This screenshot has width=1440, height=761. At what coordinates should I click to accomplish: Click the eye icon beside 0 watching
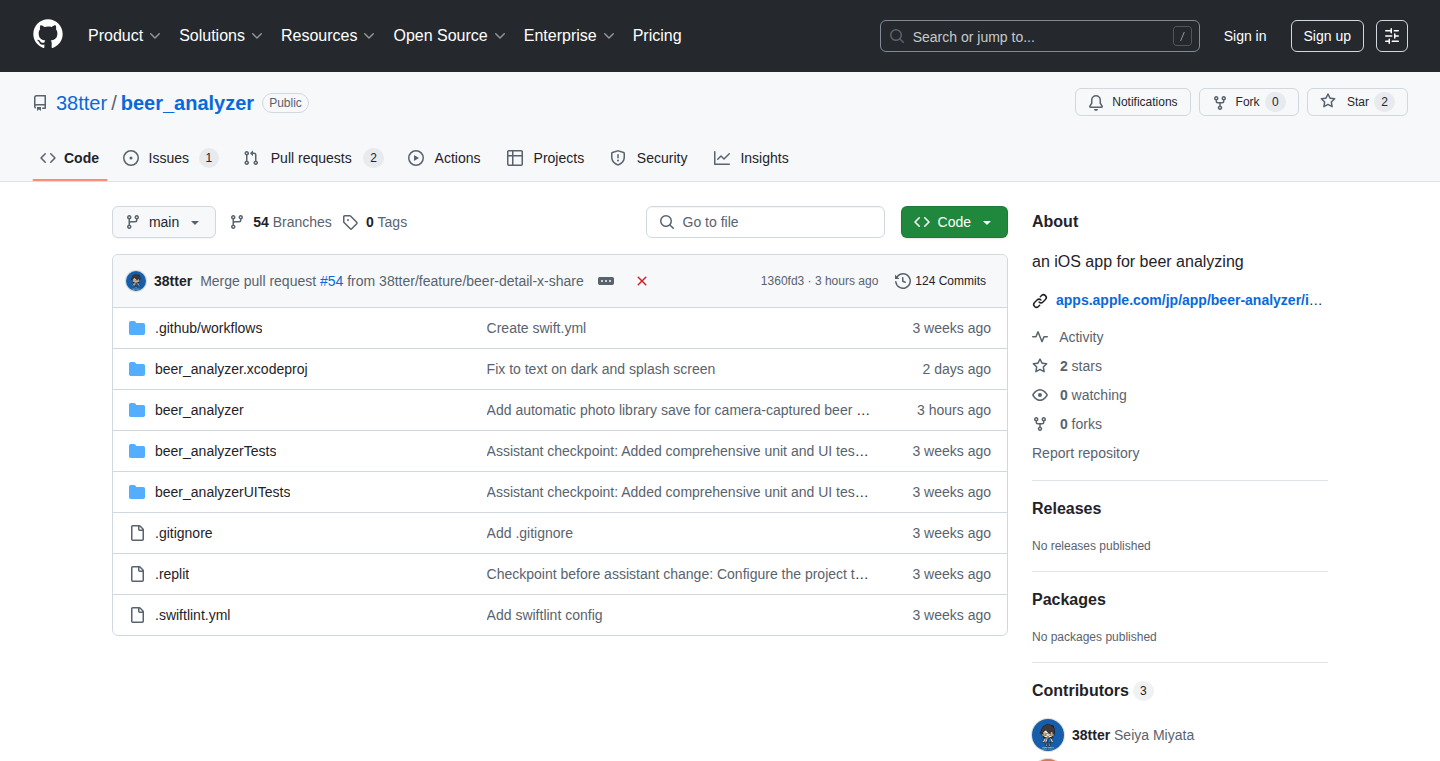pyautogui.click(x=1040, y=395)
